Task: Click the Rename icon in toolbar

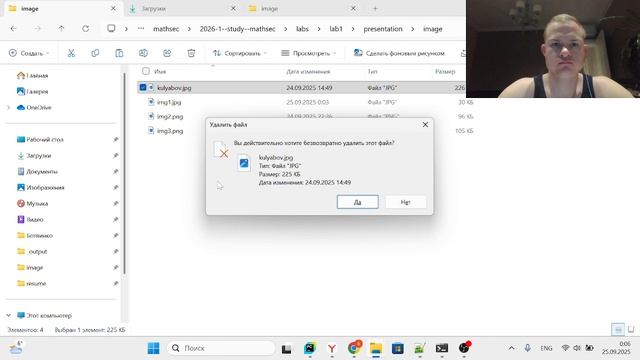Action: [143, 53]
